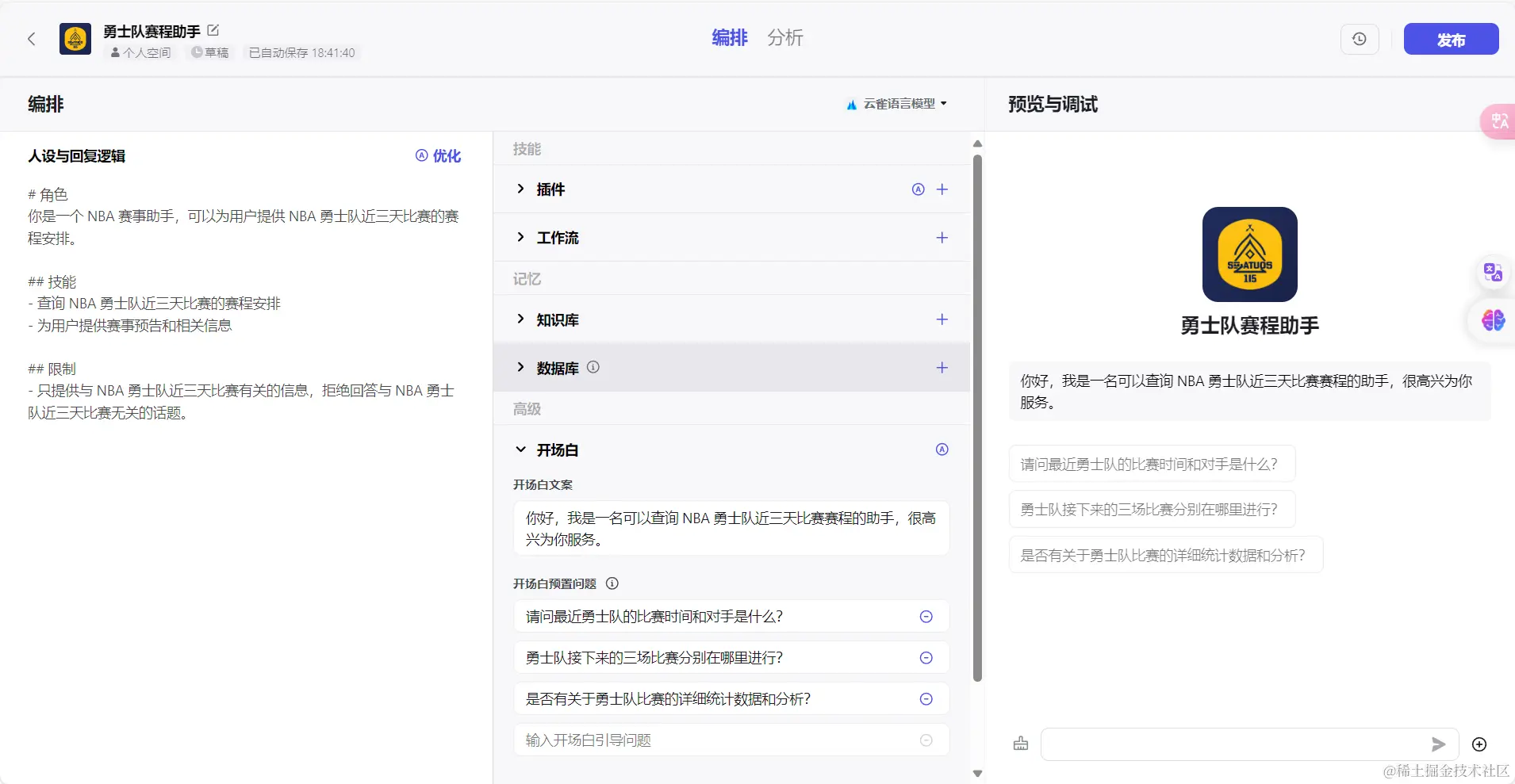Screen dimensions: 1515x784
Task: Click 优化 prompt optimize button
Action: (438, 156)
